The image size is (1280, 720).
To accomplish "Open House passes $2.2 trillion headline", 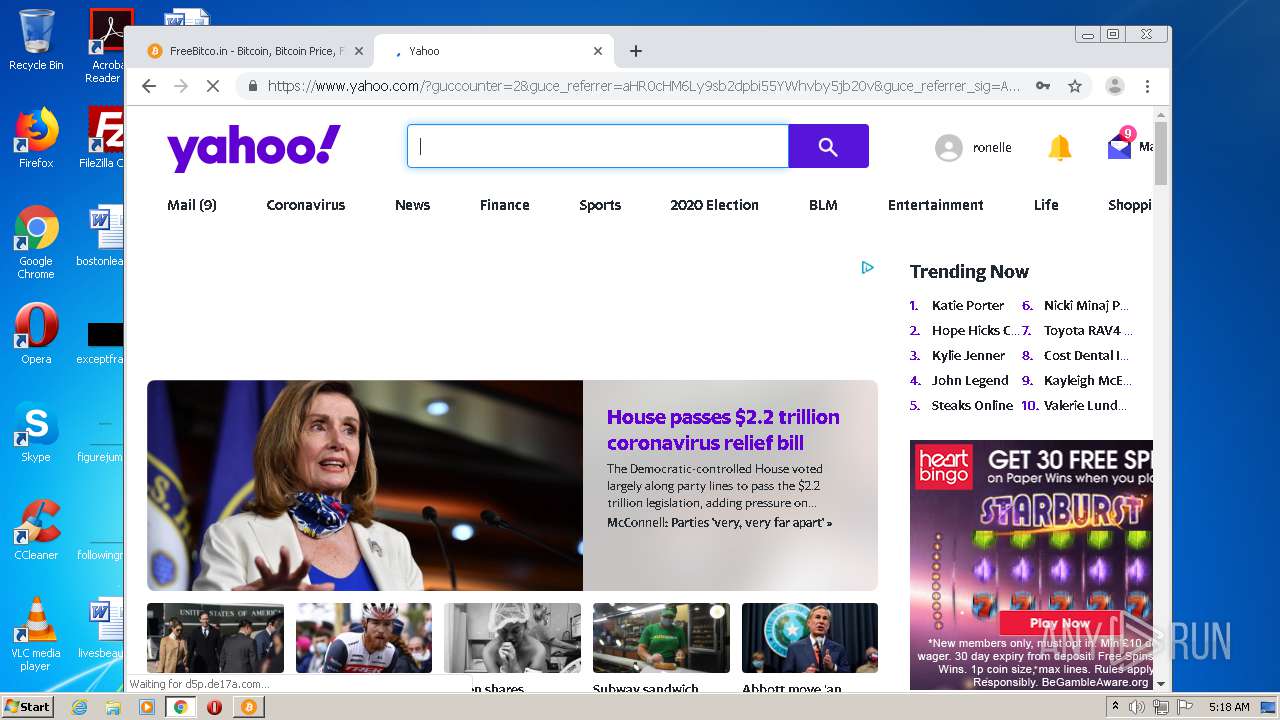I will [x=723, y=430].
